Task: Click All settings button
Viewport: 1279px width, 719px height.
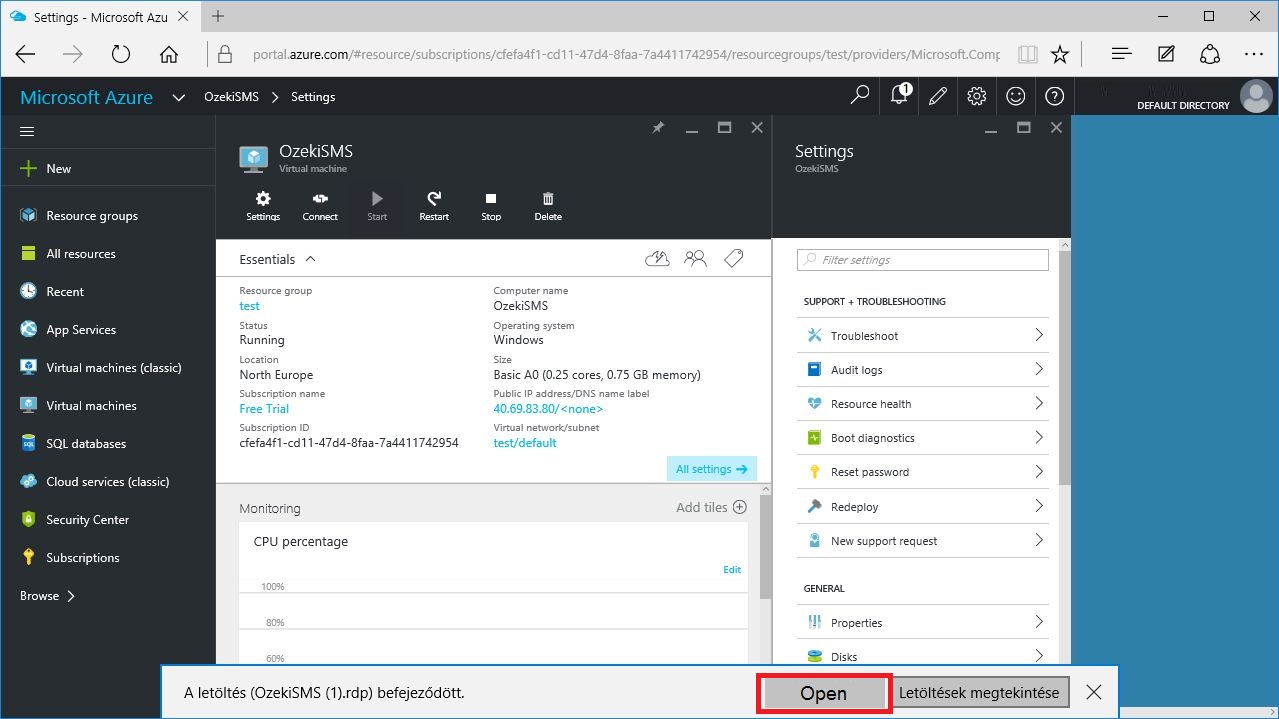Action: (x=711, y=469)
